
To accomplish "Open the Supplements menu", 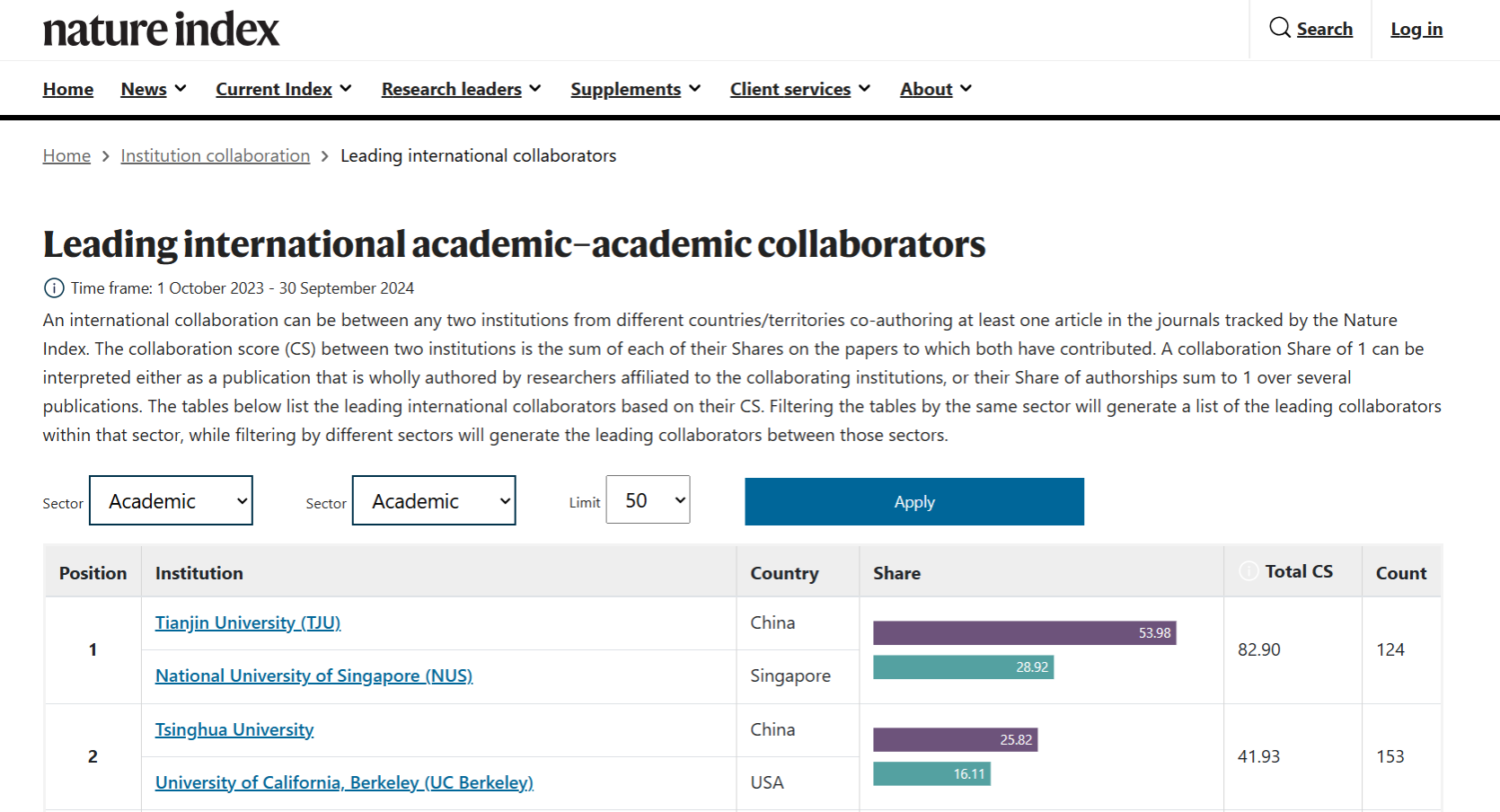I will pyautogui.click(x=635, y=89).
